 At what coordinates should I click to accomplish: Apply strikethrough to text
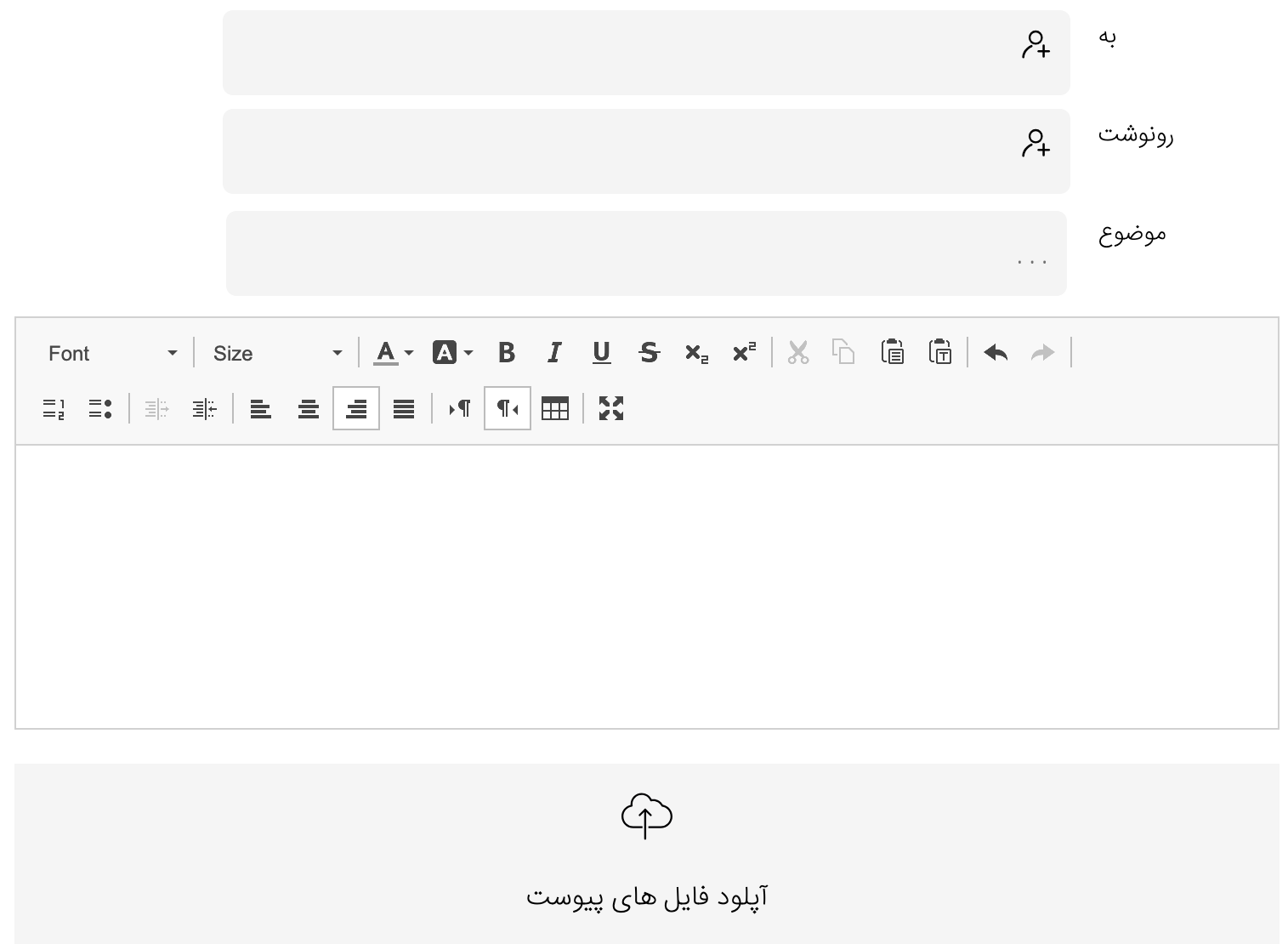(650, 352)
